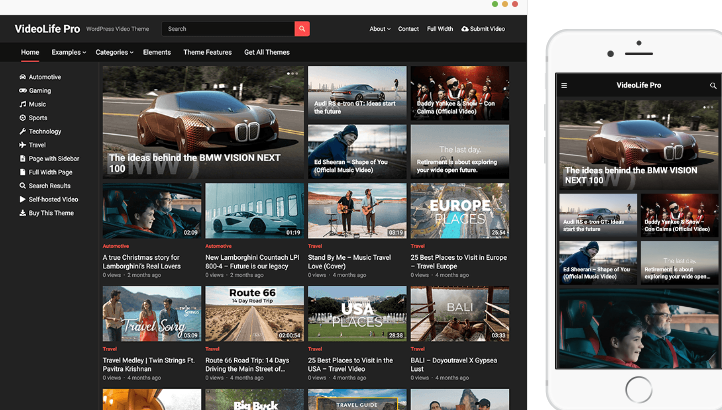Click the Automotive car icon in sidebar
The width and height of the screenshot is (722, 410).
click(23, 77)
